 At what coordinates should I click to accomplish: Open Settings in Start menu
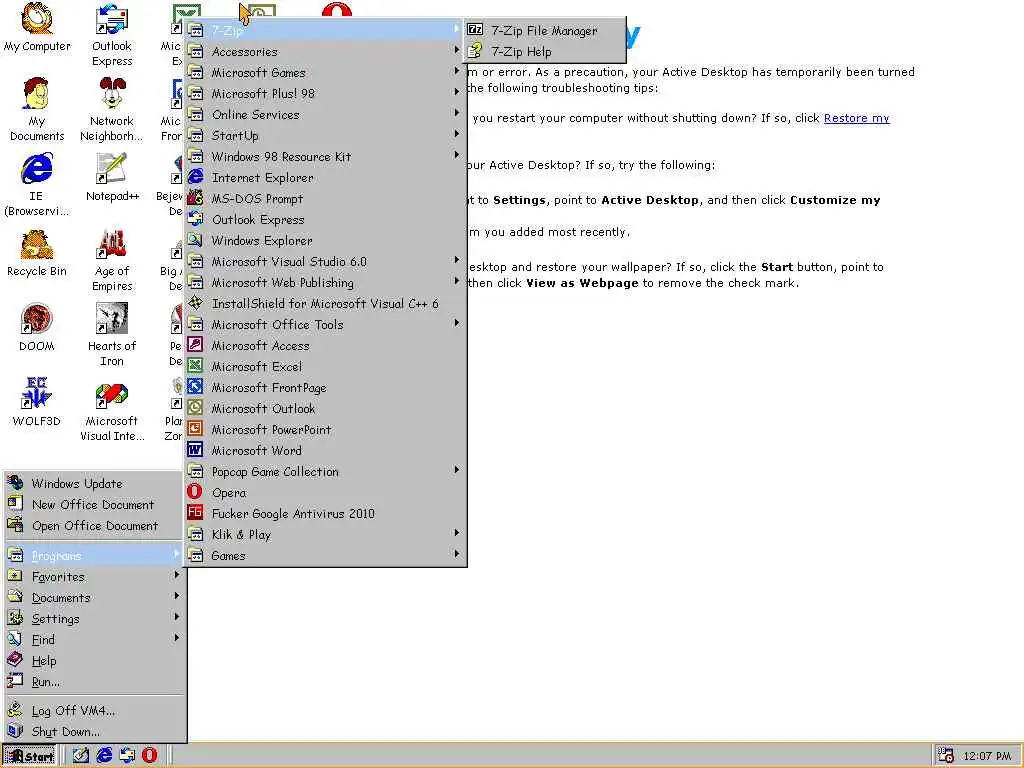pyautogui.click(x=94, y=618)
